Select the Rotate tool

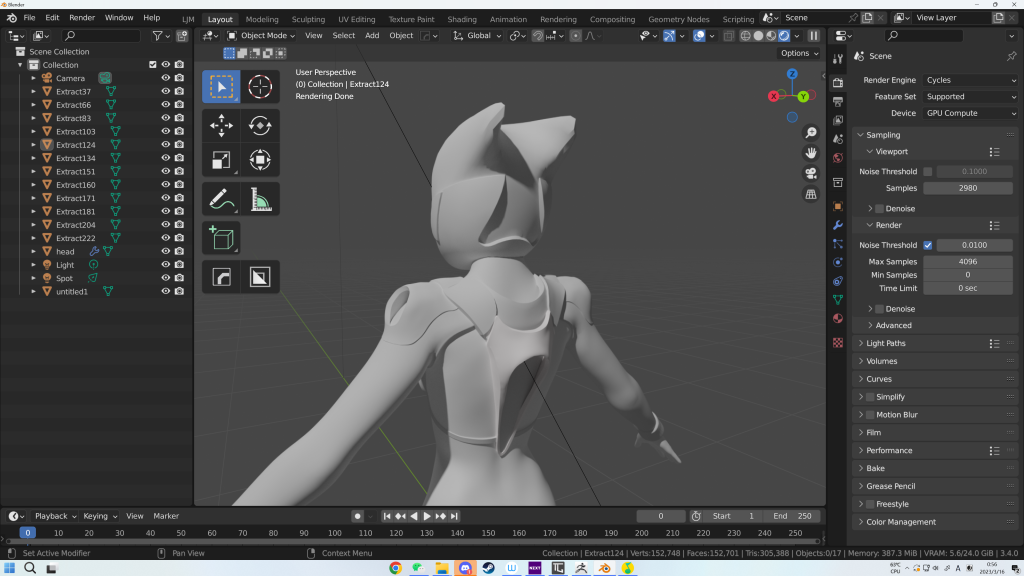tap(260, 126)
